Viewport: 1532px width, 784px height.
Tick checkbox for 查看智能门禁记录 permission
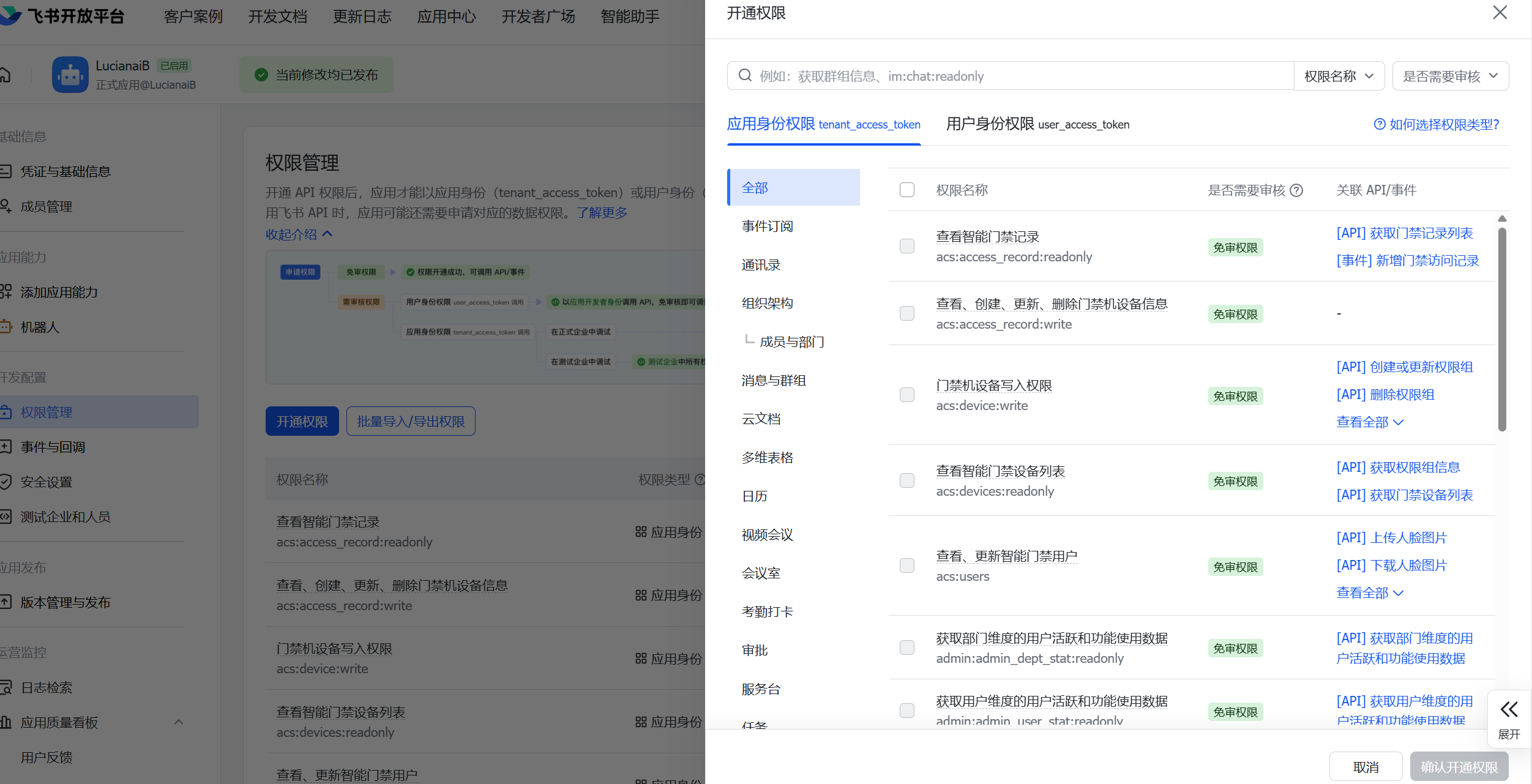(907, 246)
